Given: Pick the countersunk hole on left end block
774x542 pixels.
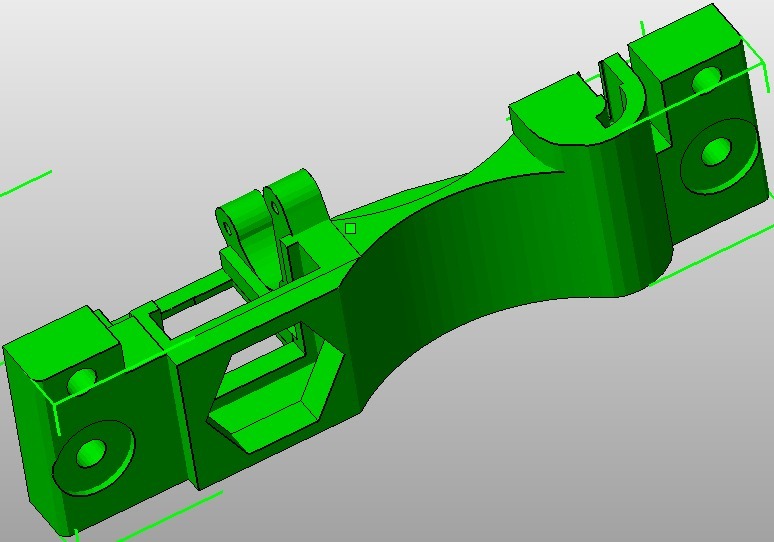Looking at the screenshot, I should 93,458.
